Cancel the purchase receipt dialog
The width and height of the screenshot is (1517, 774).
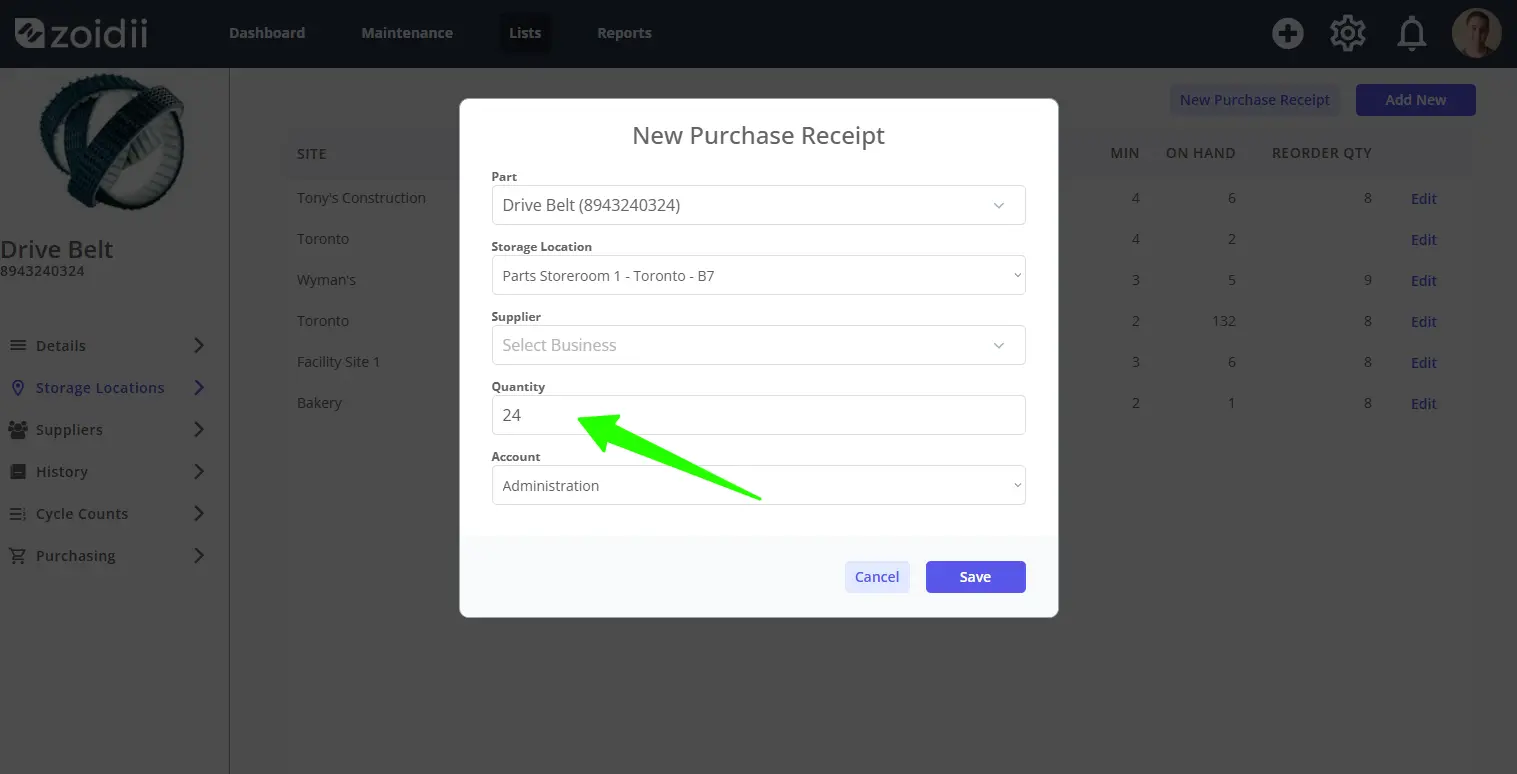(877, 577)
